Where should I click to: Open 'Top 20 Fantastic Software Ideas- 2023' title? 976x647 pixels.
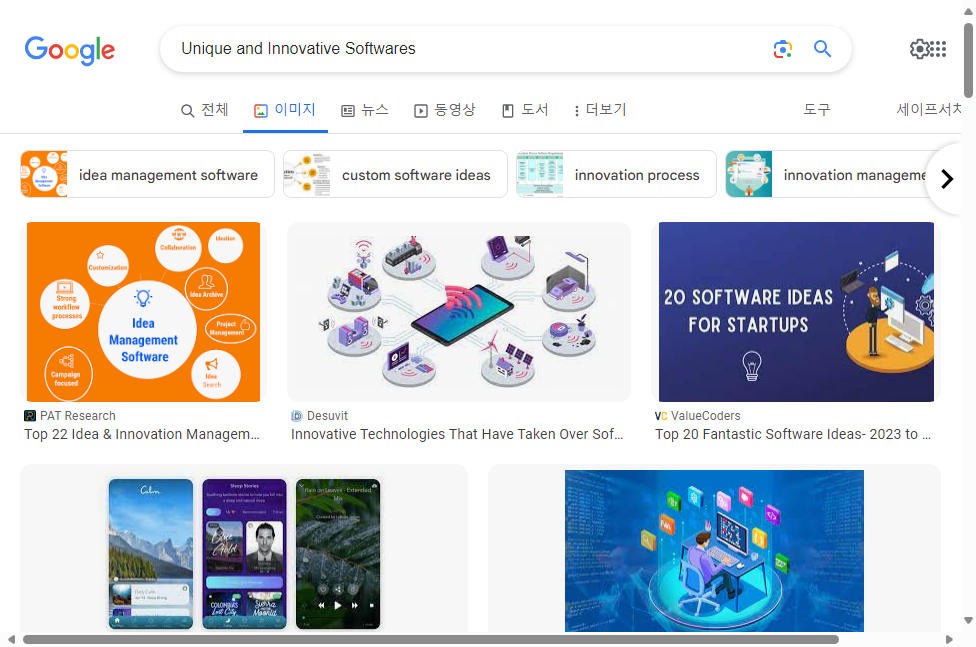point(793,435)
